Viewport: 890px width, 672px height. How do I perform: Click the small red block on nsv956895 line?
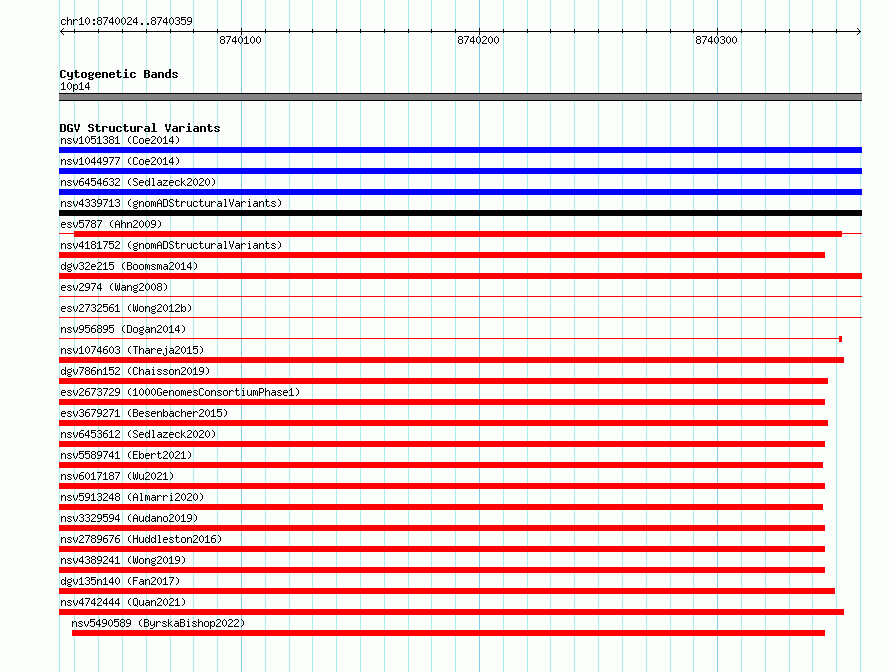tap(841, 339)
